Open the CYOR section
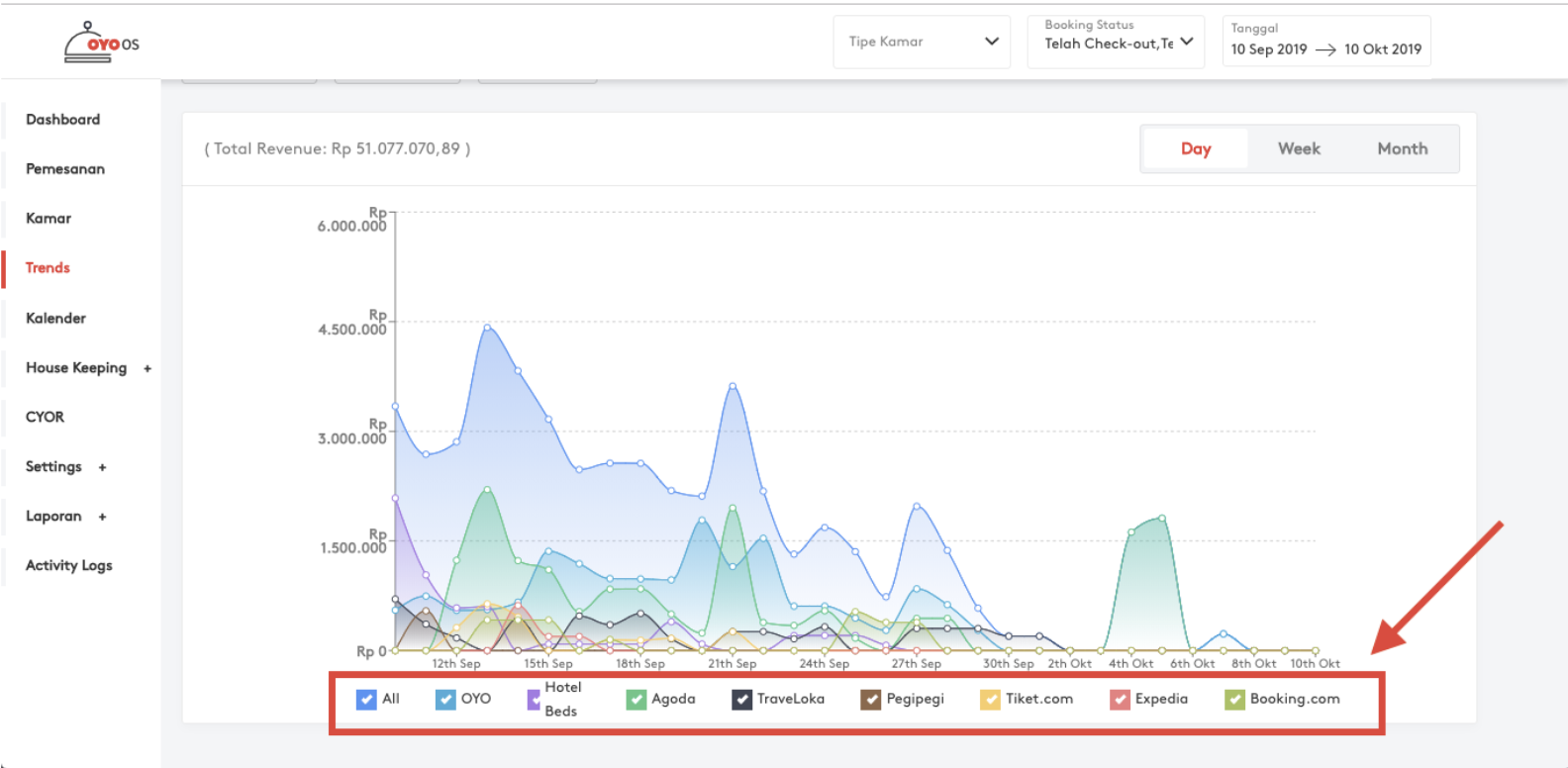This screenshot has width=1568, height=768. click(x=45, y=418)
